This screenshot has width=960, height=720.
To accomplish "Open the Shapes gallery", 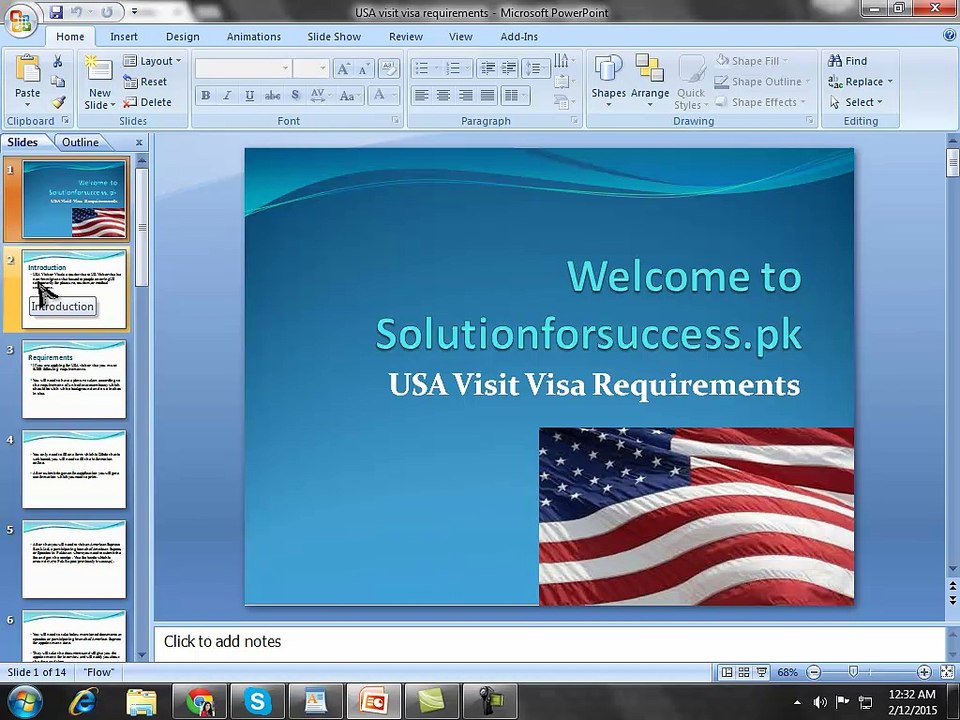I will (608, 81).
